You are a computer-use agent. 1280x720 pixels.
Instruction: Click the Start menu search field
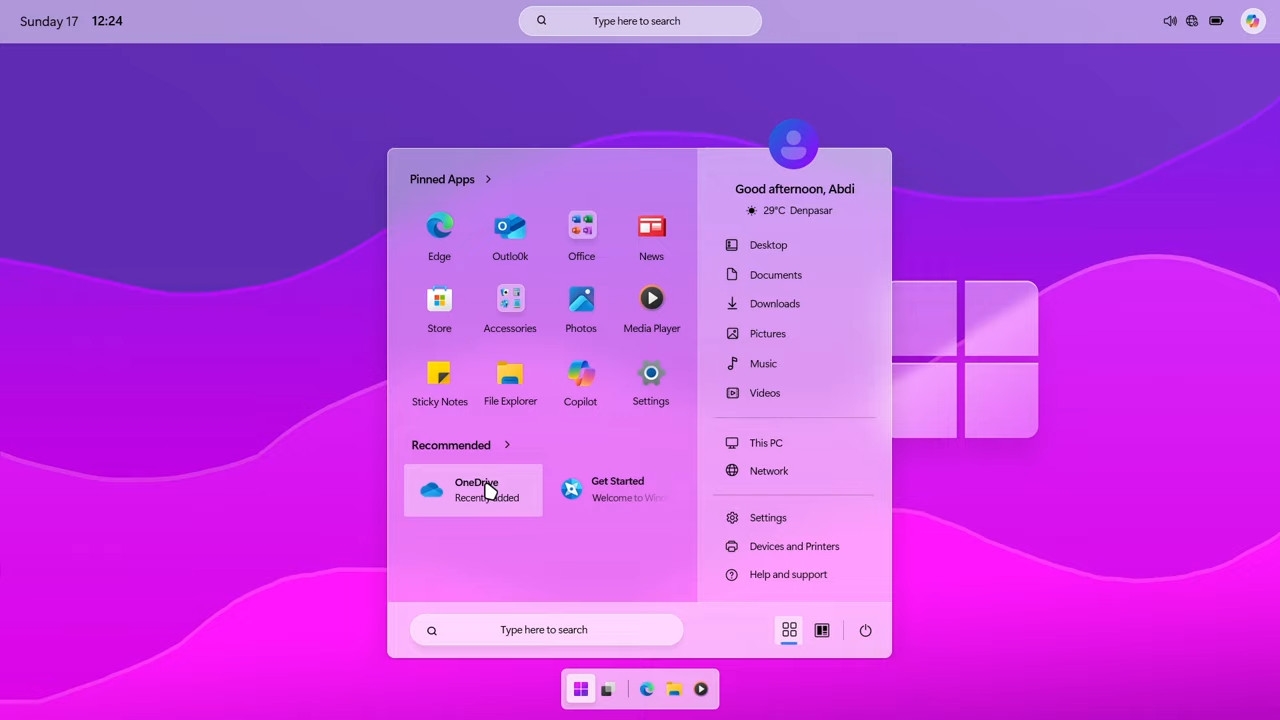click(545, 629)
